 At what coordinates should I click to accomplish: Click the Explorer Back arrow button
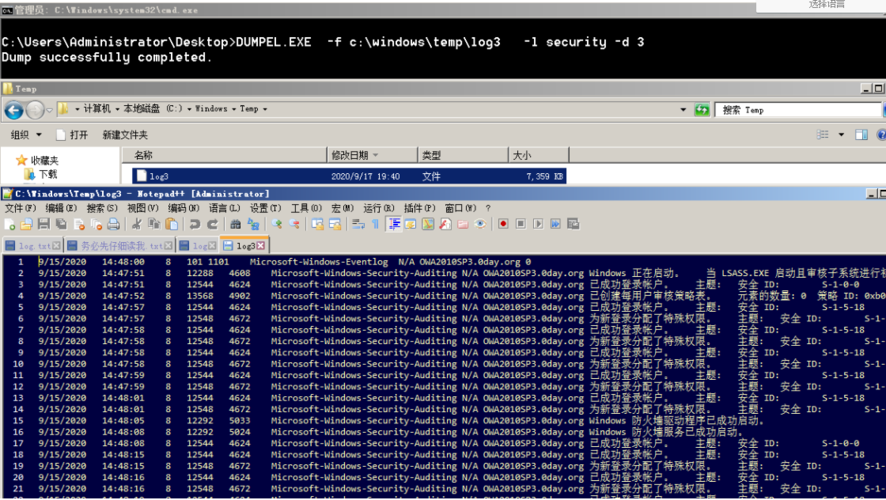click(14, 110)
